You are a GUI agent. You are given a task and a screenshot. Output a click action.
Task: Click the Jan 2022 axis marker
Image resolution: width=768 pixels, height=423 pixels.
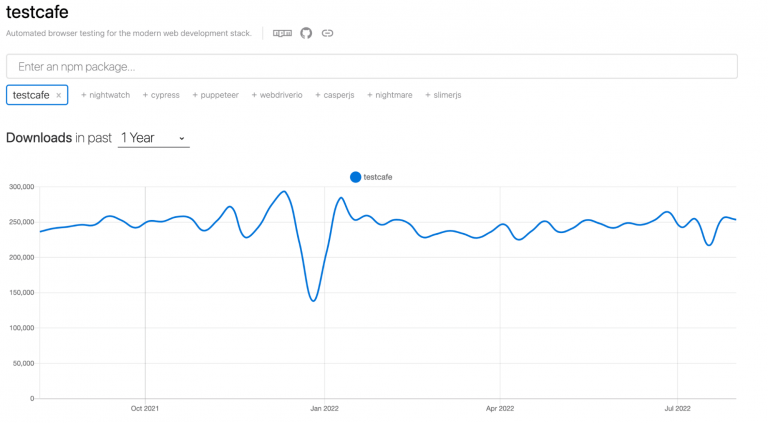click(323, 408)
